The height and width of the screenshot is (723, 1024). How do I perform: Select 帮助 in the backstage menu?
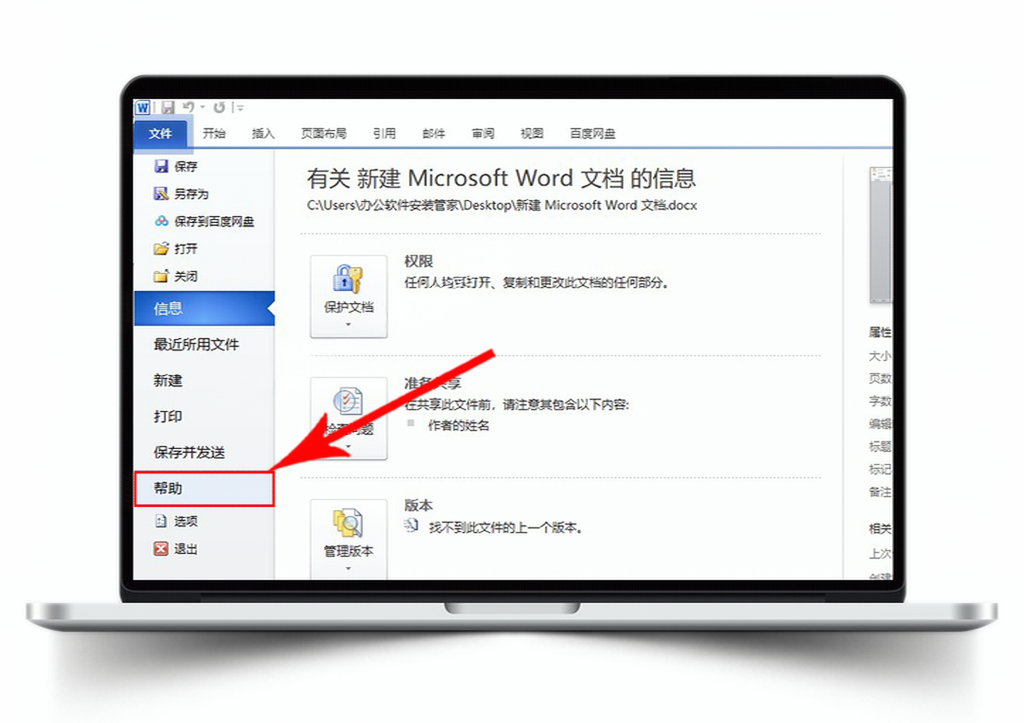click(x=204, y=489)
